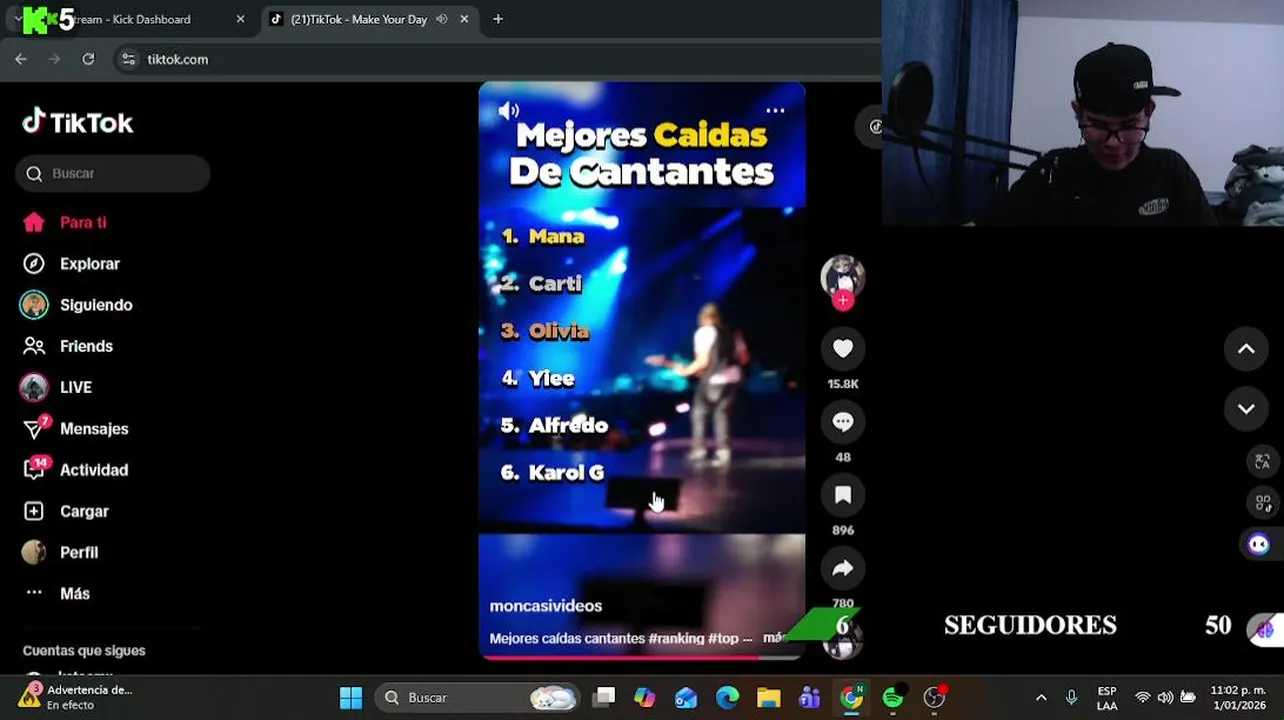Open the video's three-dot options menu

click(x=775, y=111)
